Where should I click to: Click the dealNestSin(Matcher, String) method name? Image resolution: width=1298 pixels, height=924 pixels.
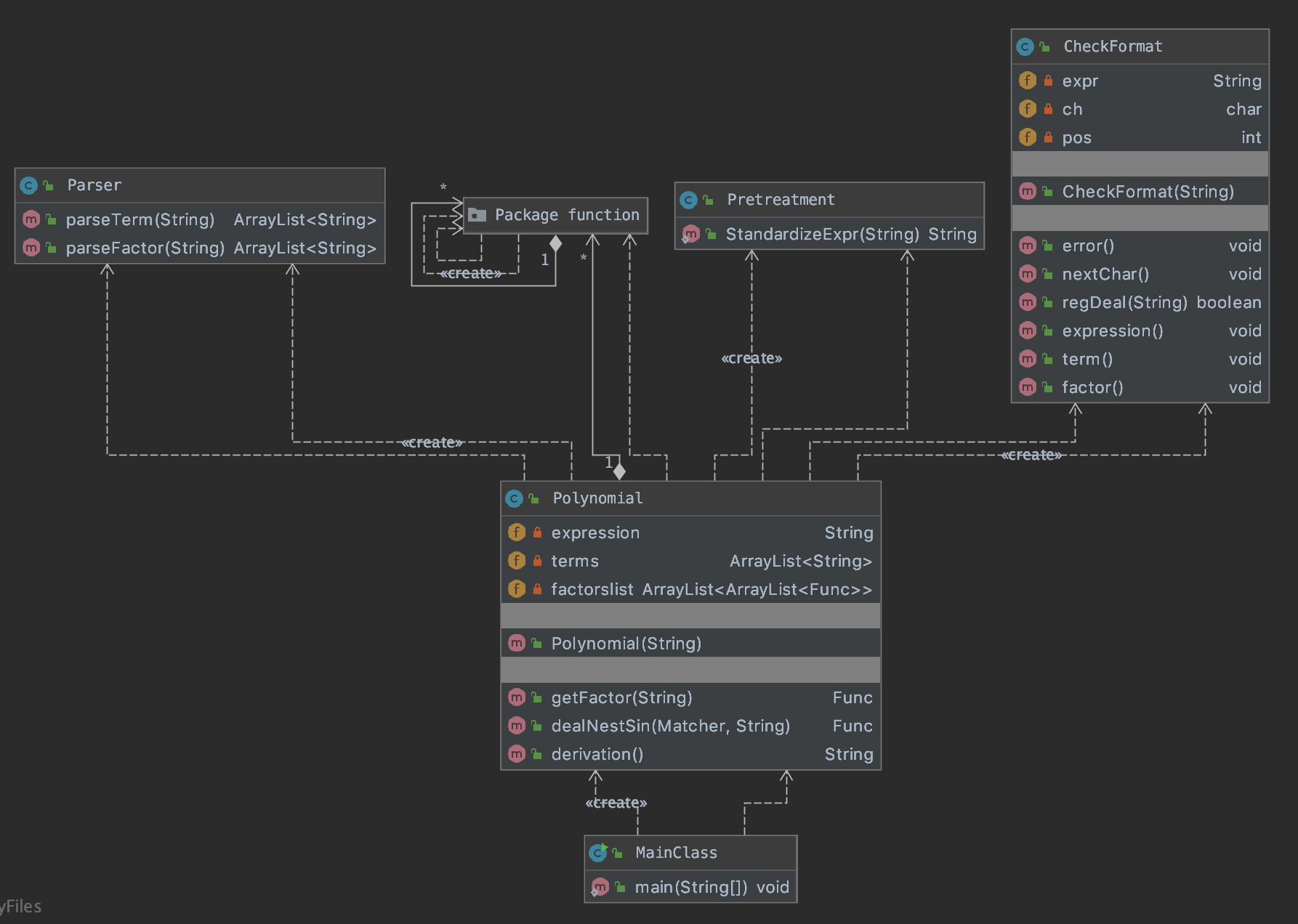pyautogui.click(x=670, y=726)
